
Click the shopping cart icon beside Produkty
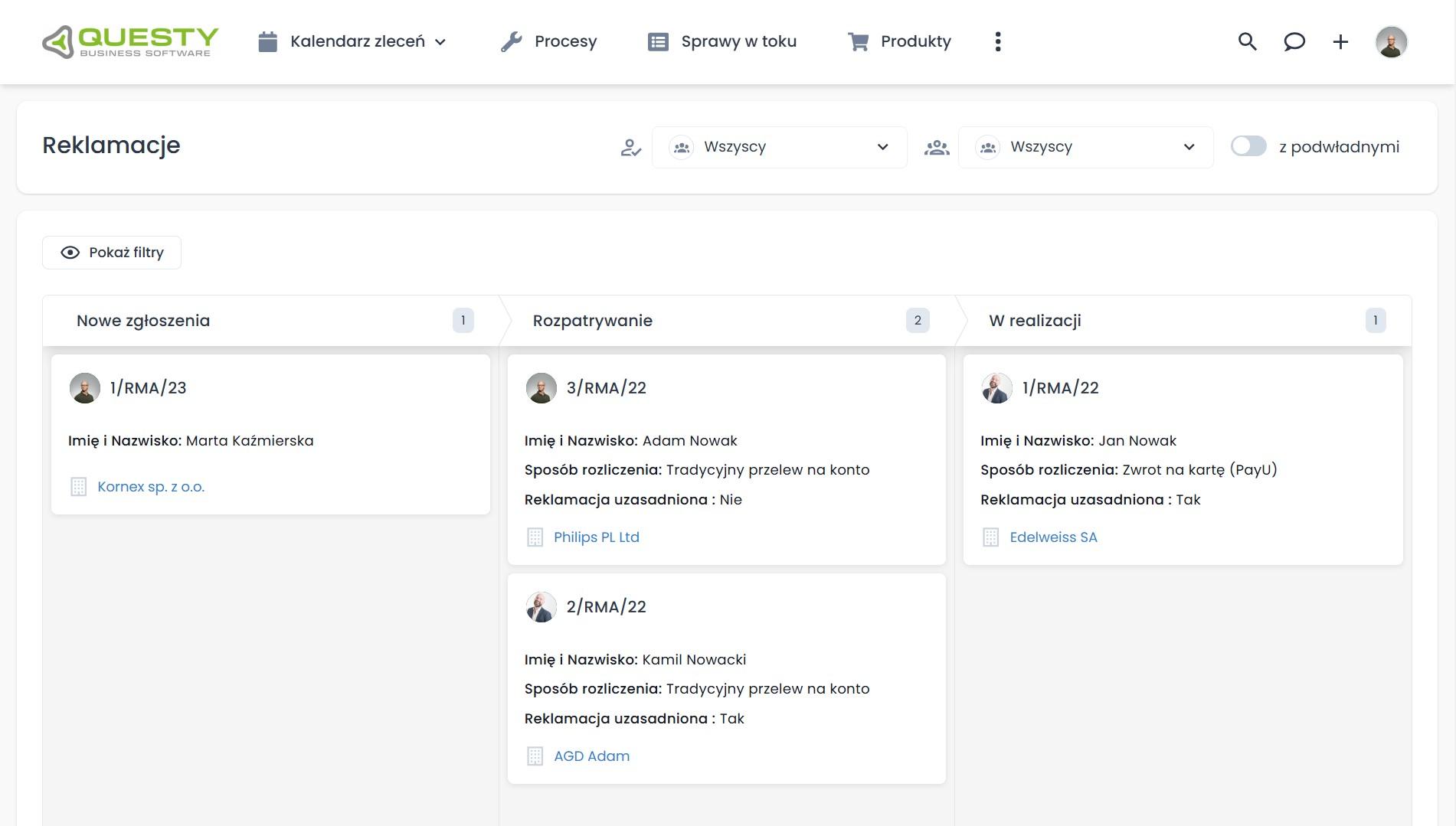point(858,41)
